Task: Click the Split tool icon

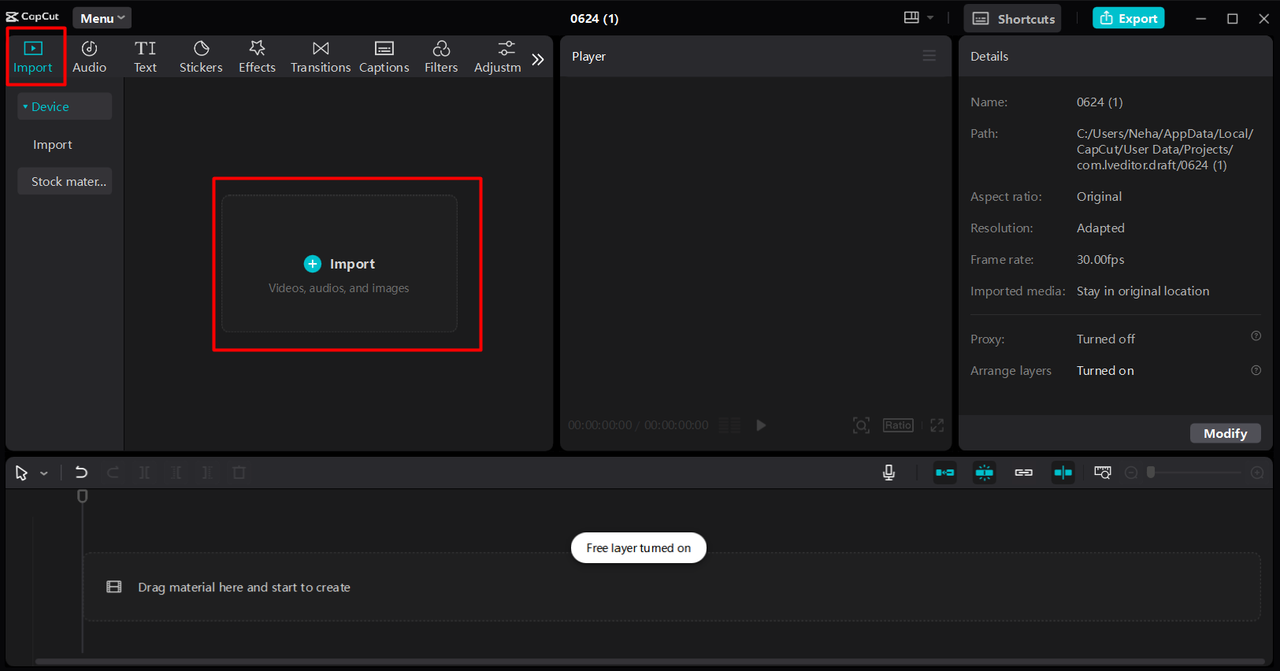Action: click(145, 473)
